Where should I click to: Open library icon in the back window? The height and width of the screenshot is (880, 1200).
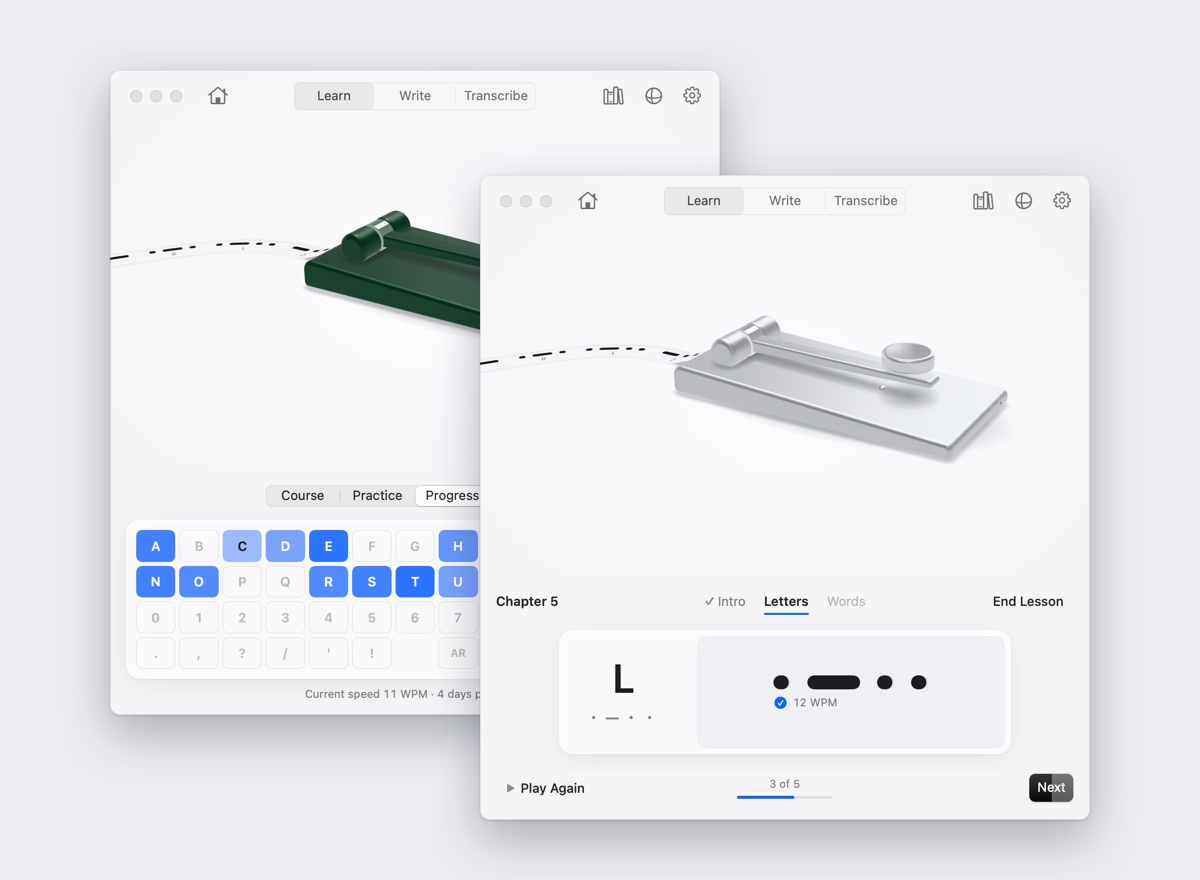pyautogui.click(x=613, y=95)
